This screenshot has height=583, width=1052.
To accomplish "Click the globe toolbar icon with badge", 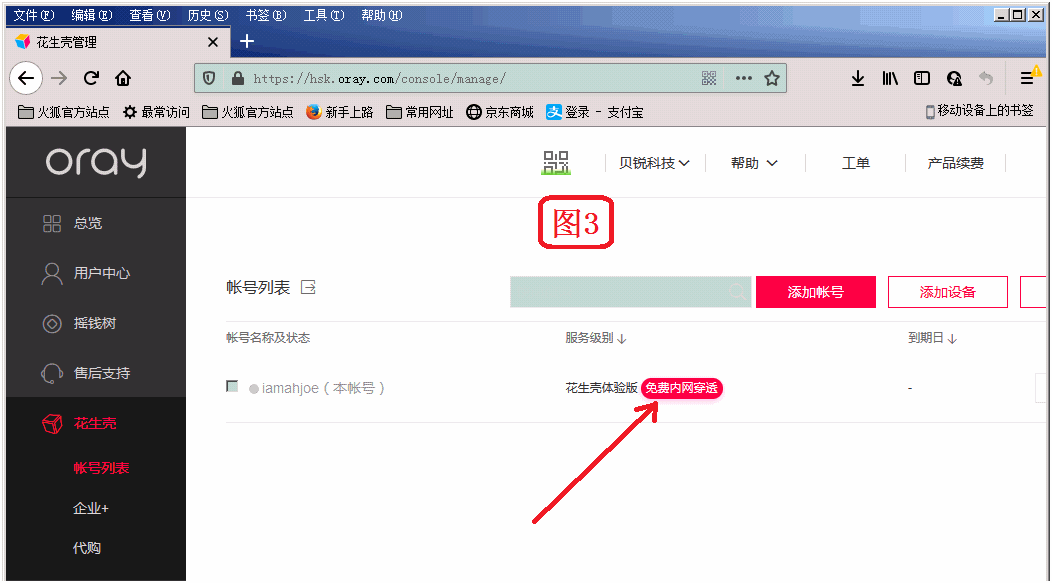I will (954, 78).
